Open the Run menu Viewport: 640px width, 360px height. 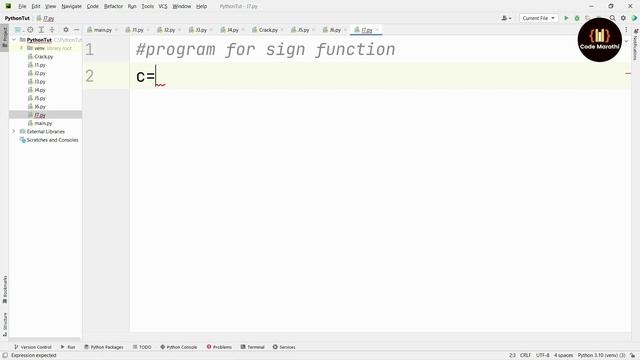point(132,6)
